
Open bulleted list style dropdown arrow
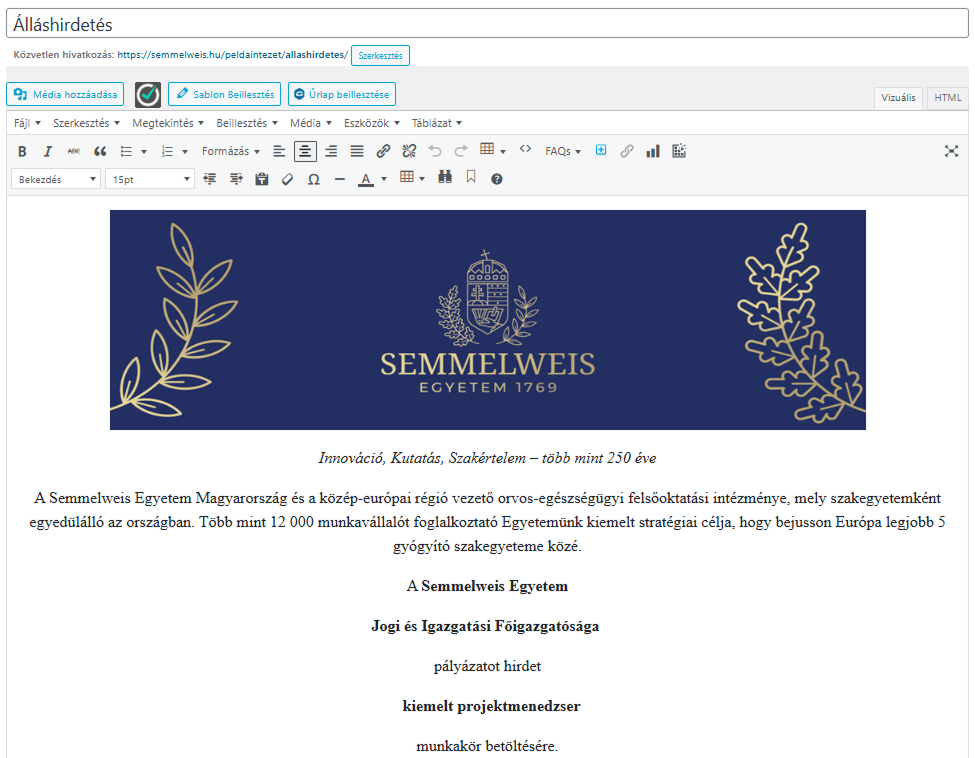pos(144,151)
